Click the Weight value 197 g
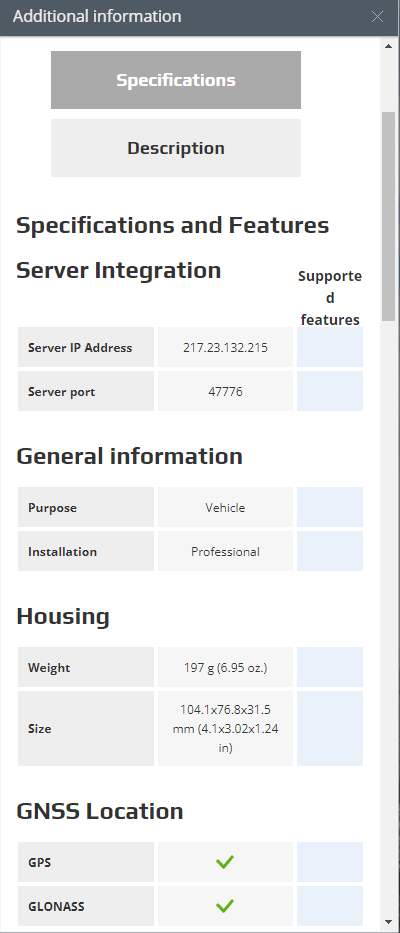The image size is (400, 933). coord(225,668)
